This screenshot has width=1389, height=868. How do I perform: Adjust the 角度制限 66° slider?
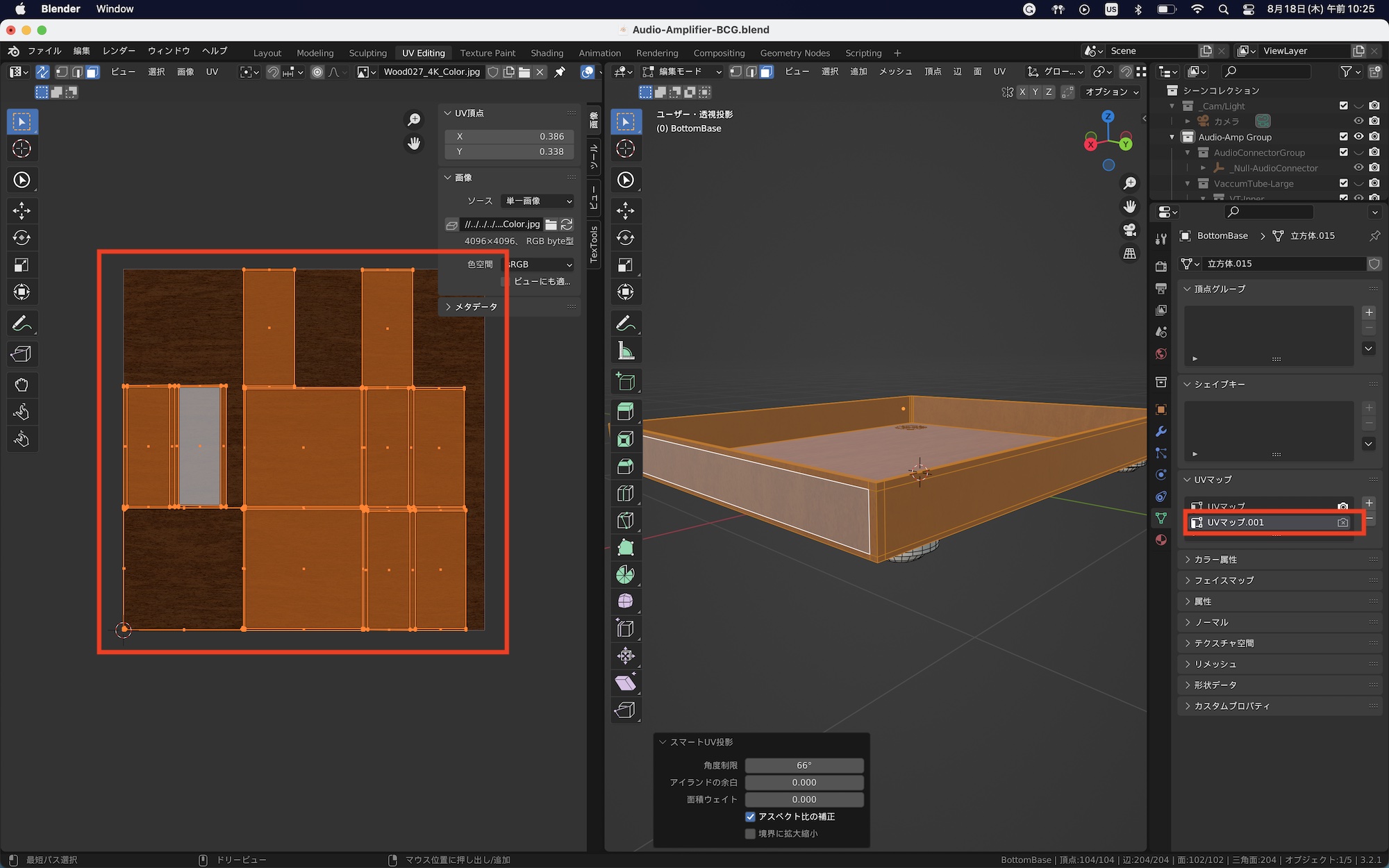pyautogui.click(x=804, y=765)
